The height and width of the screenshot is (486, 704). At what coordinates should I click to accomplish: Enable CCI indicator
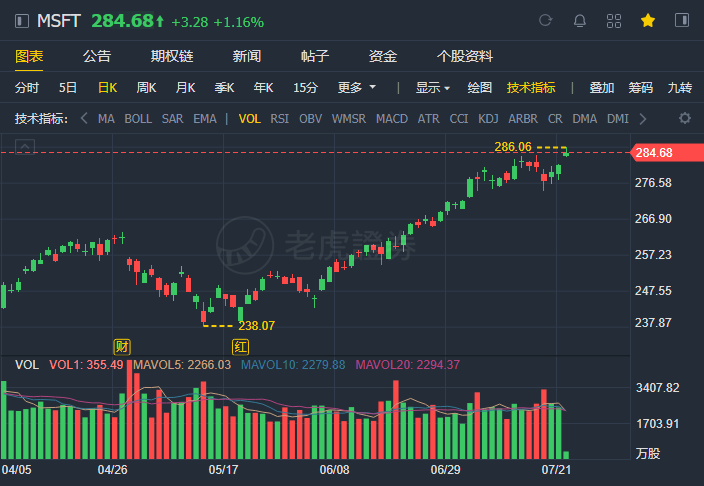(x=459, y=119)
